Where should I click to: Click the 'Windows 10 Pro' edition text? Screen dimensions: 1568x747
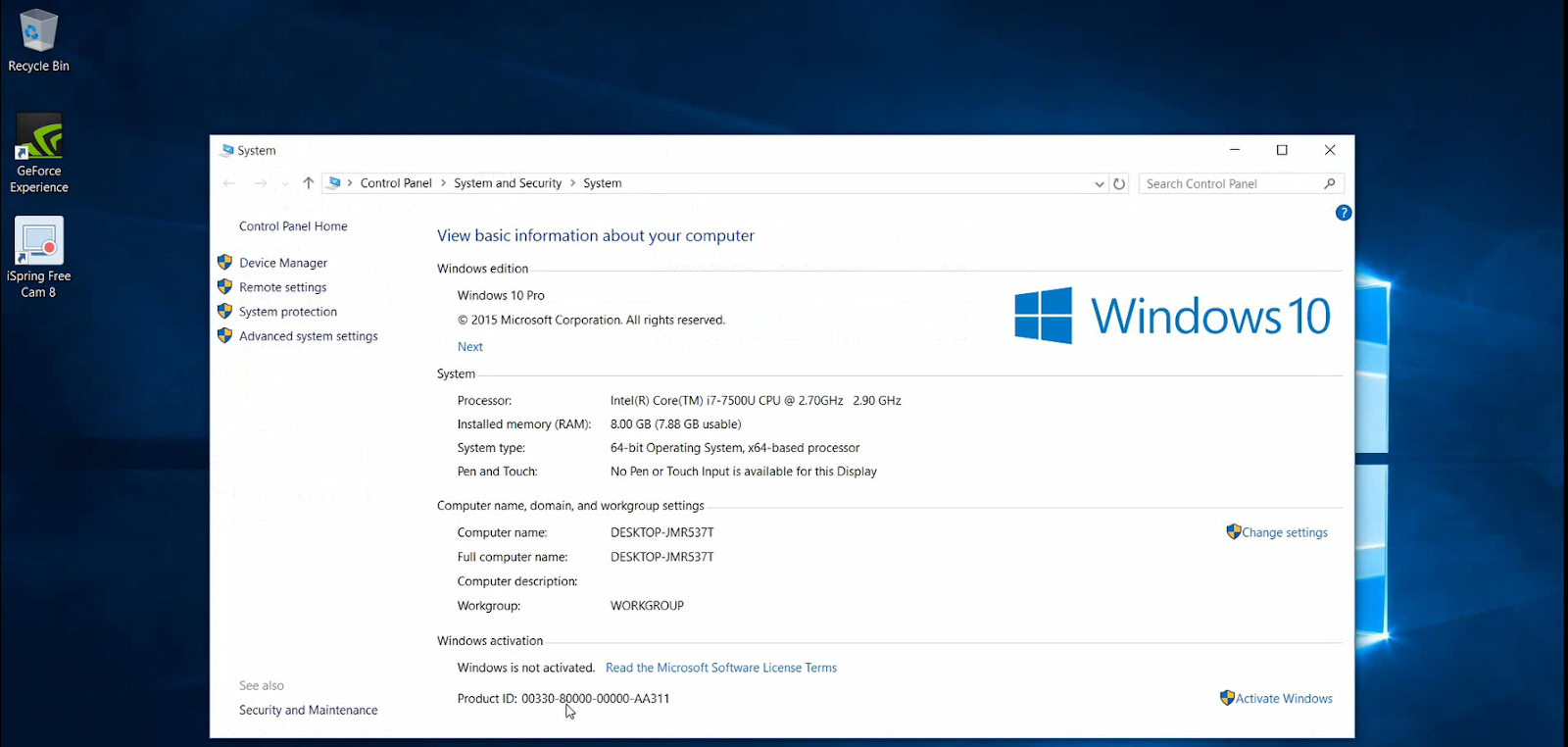point(501,295)
